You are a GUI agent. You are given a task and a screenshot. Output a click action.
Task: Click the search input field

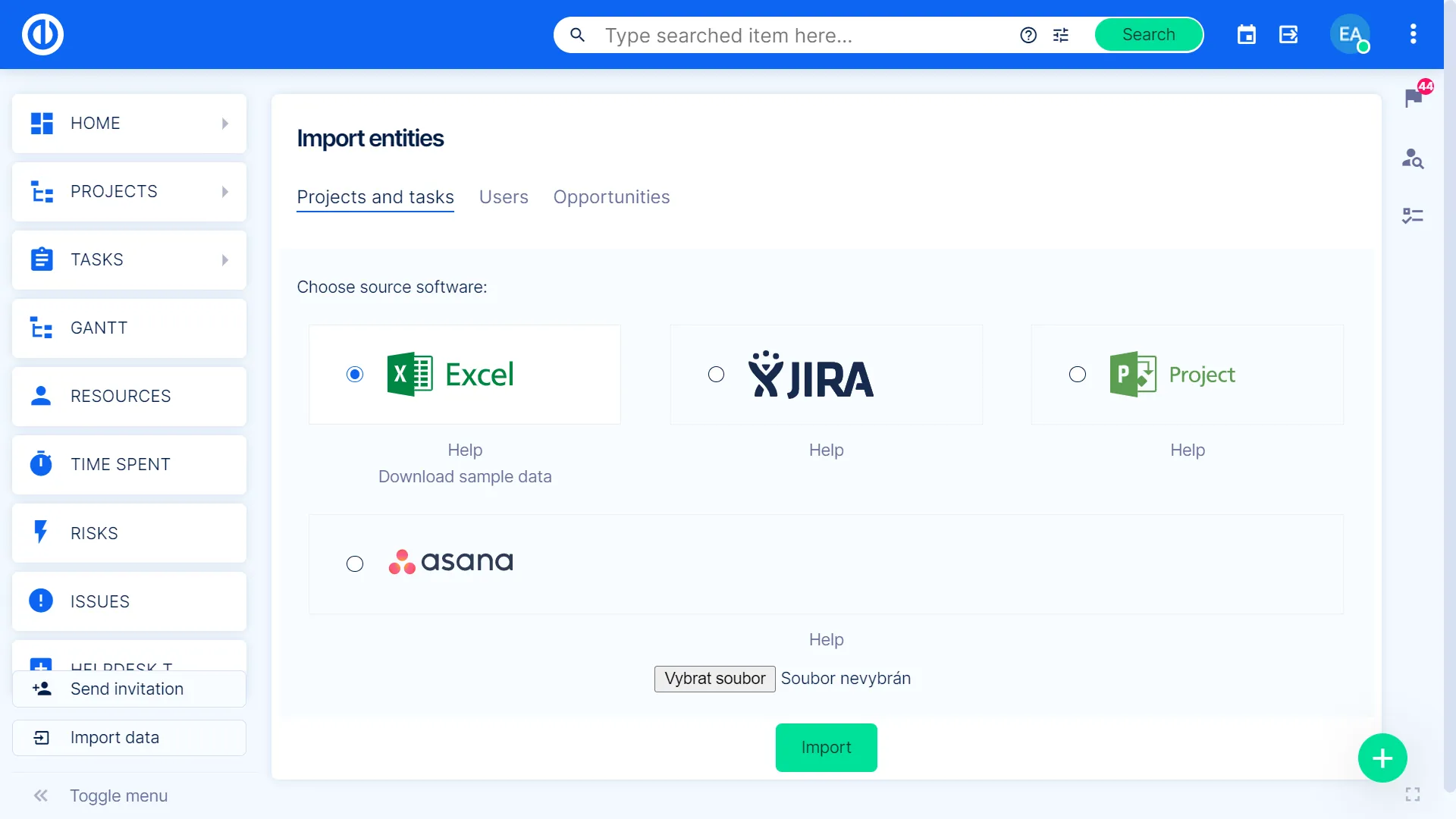tap(804, 36)
